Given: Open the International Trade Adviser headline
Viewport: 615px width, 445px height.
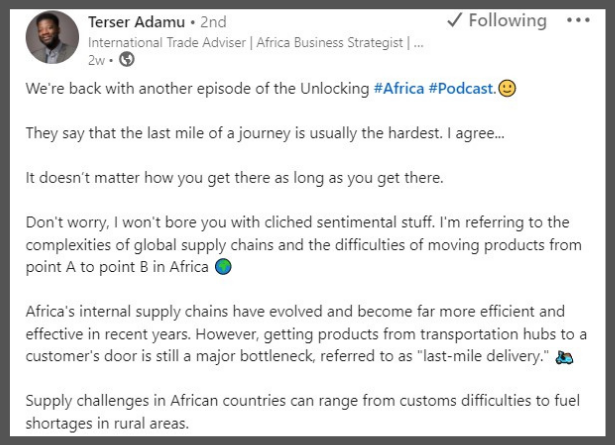Looking at the screenshot, I should click(x=255, y=42).
